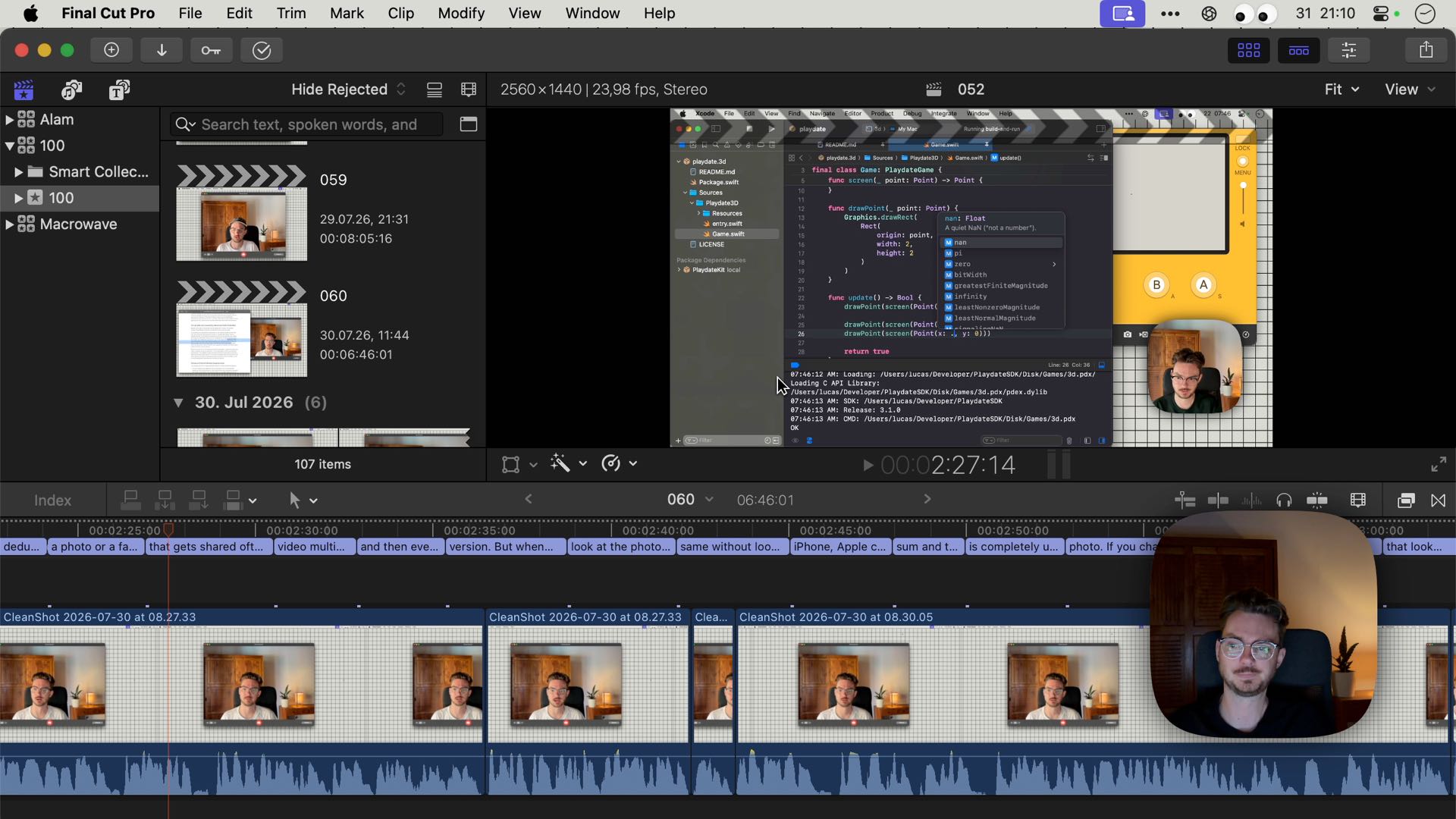This screenshot has width=1456, height=819.
Task: Click the retiming speedometer icon
Action: [610, 463]
